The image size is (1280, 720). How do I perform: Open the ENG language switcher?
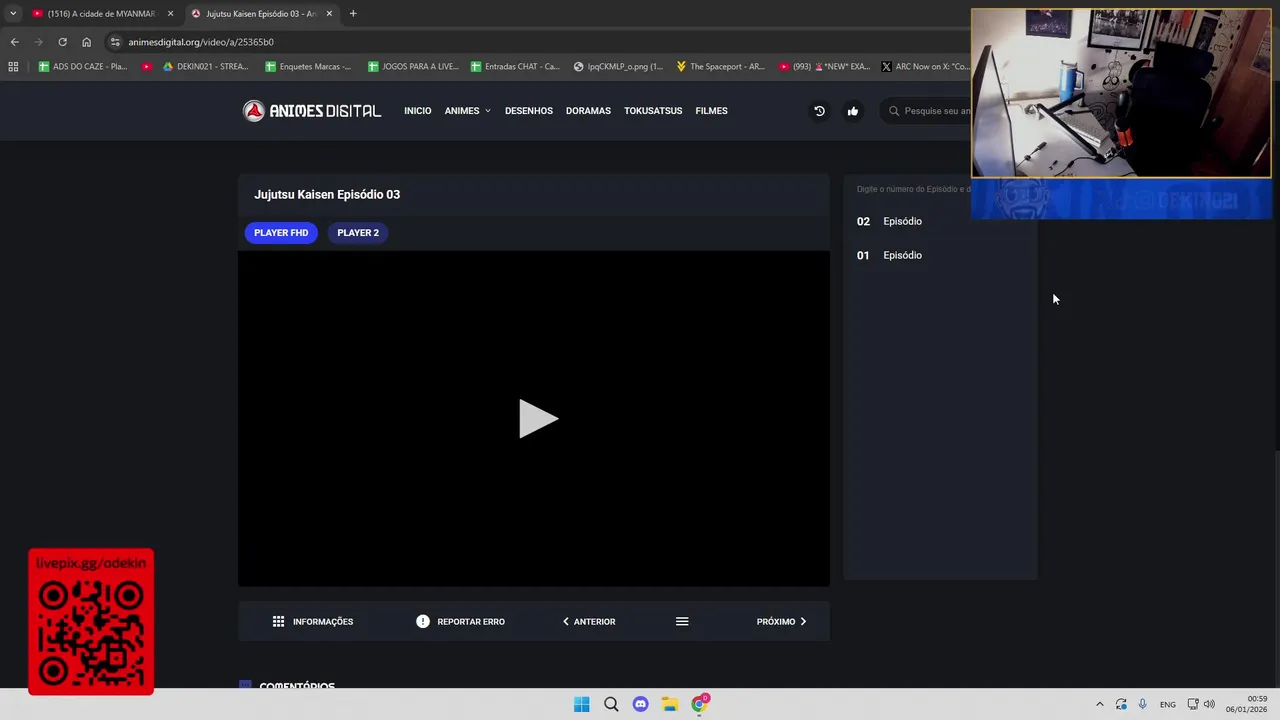1167,705
